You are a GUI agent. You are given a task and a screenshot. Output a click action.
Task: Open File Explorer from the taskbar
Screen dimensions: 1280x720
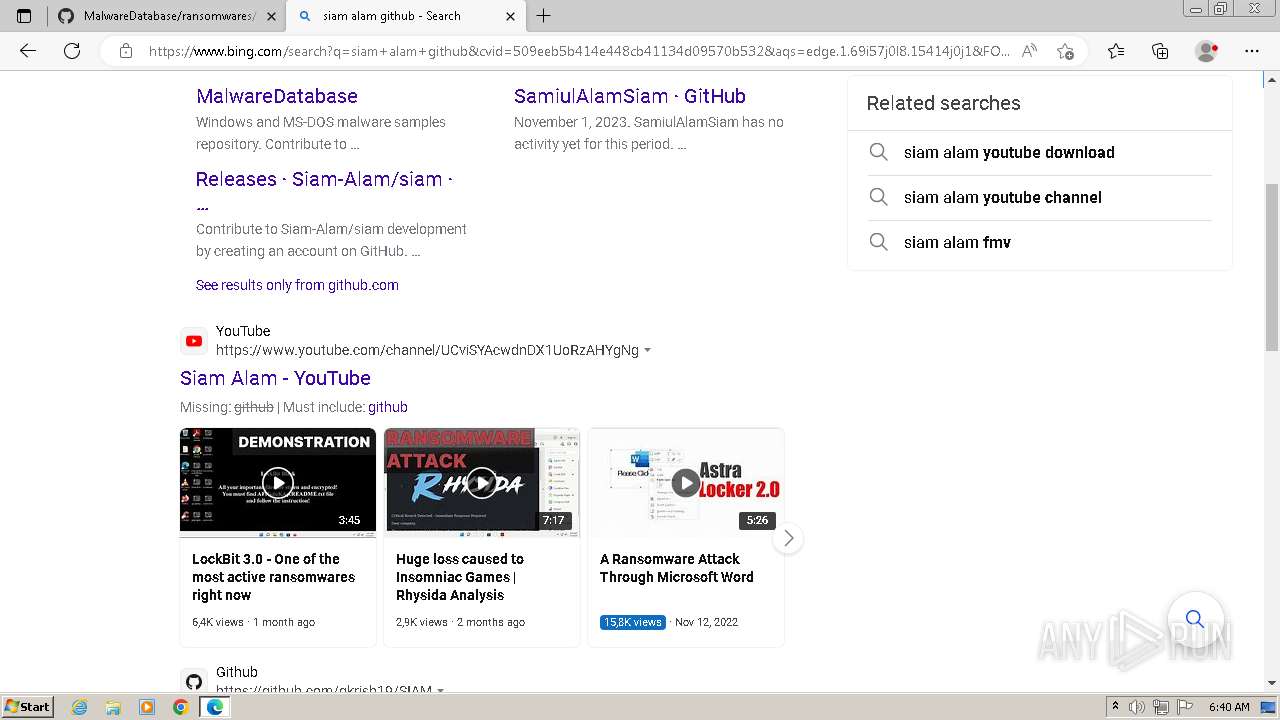pos(113,707)
